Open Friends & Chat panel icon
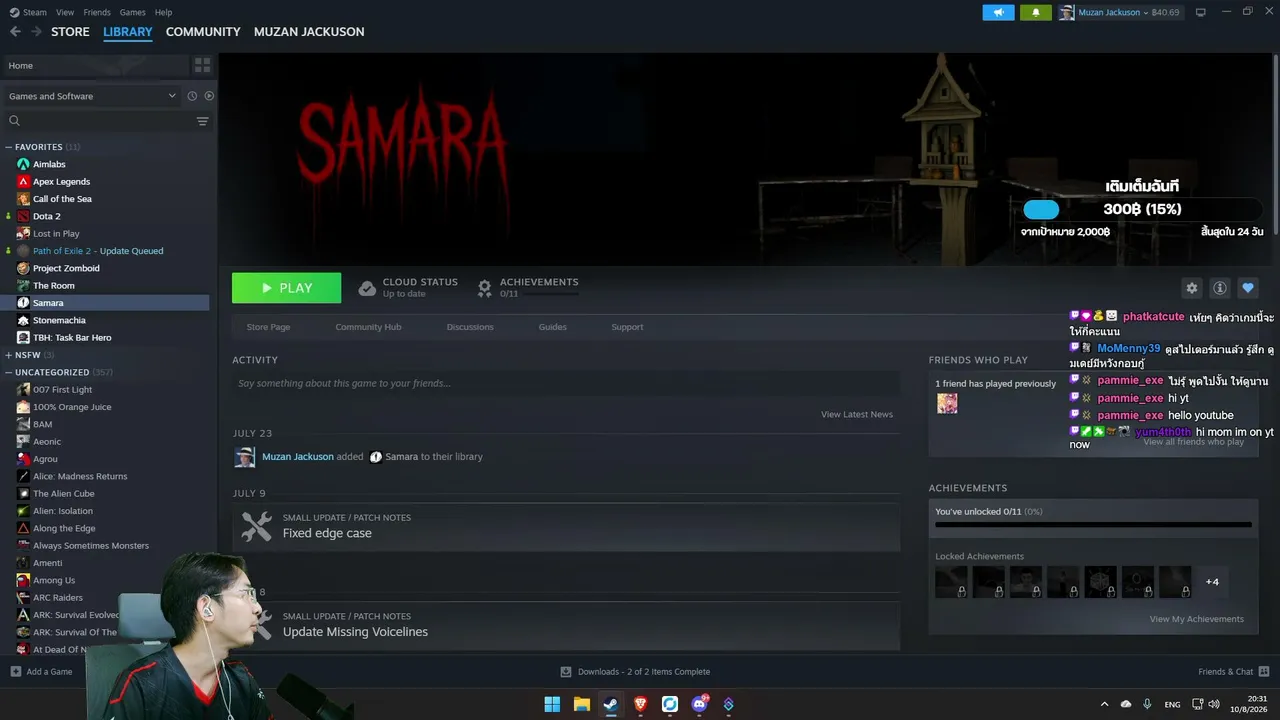The height and width of the screenshot is (720, 1280). pos(1264,672)
